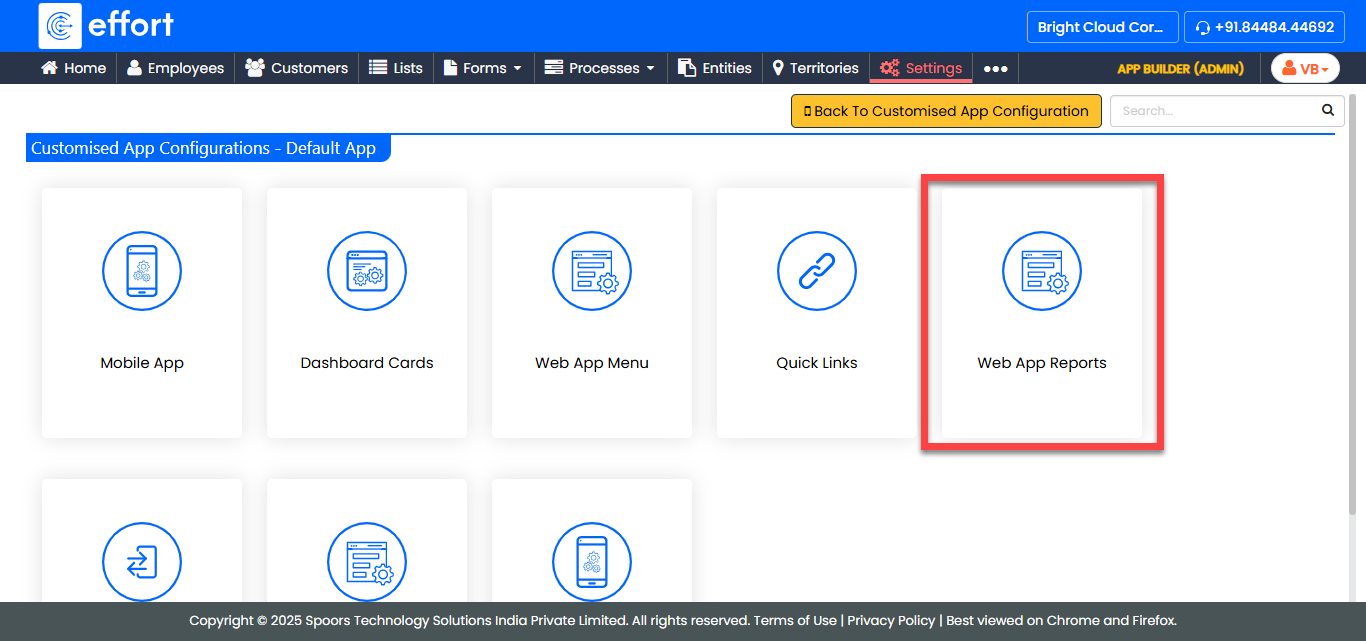Open the Dashboard Cards icon
The height and width of the screenshot is (641, 1366).
(367, 271)
